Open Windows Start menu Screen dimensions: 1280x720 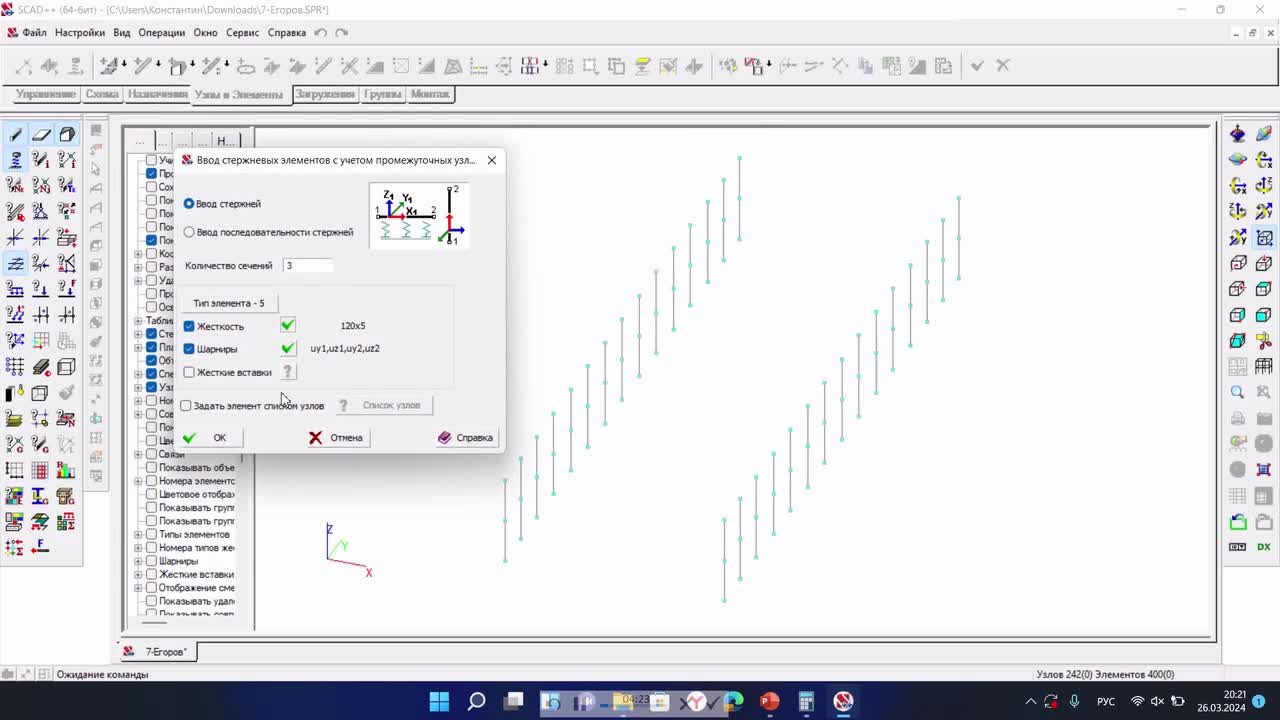[439, 701]
